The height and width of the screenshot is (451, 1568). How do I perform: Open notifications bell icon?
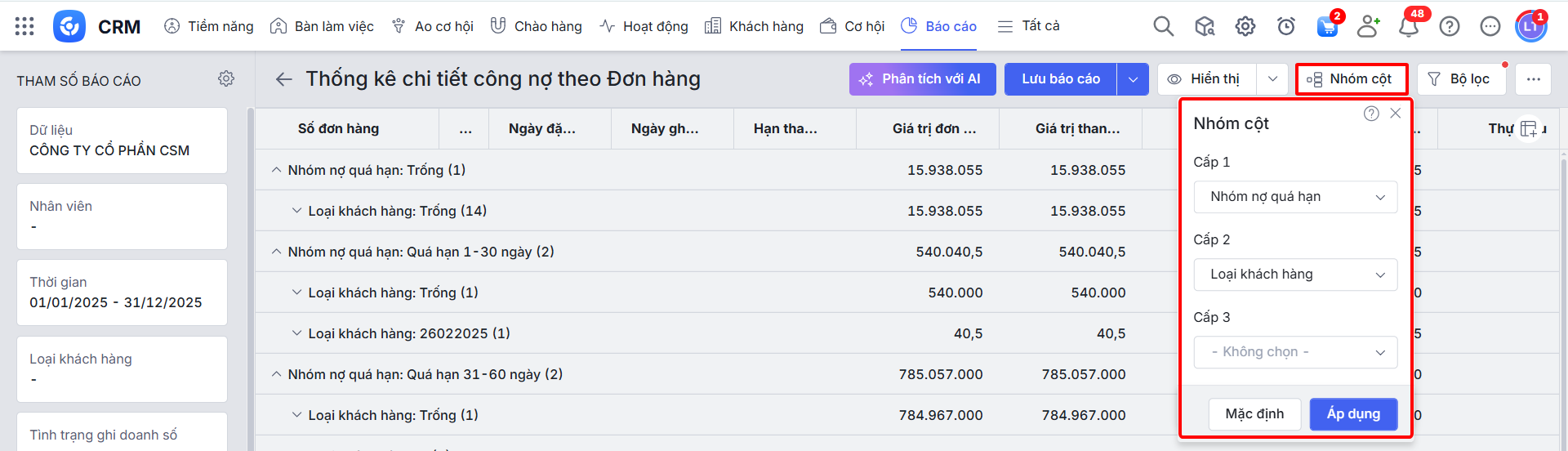point(1409,26)
